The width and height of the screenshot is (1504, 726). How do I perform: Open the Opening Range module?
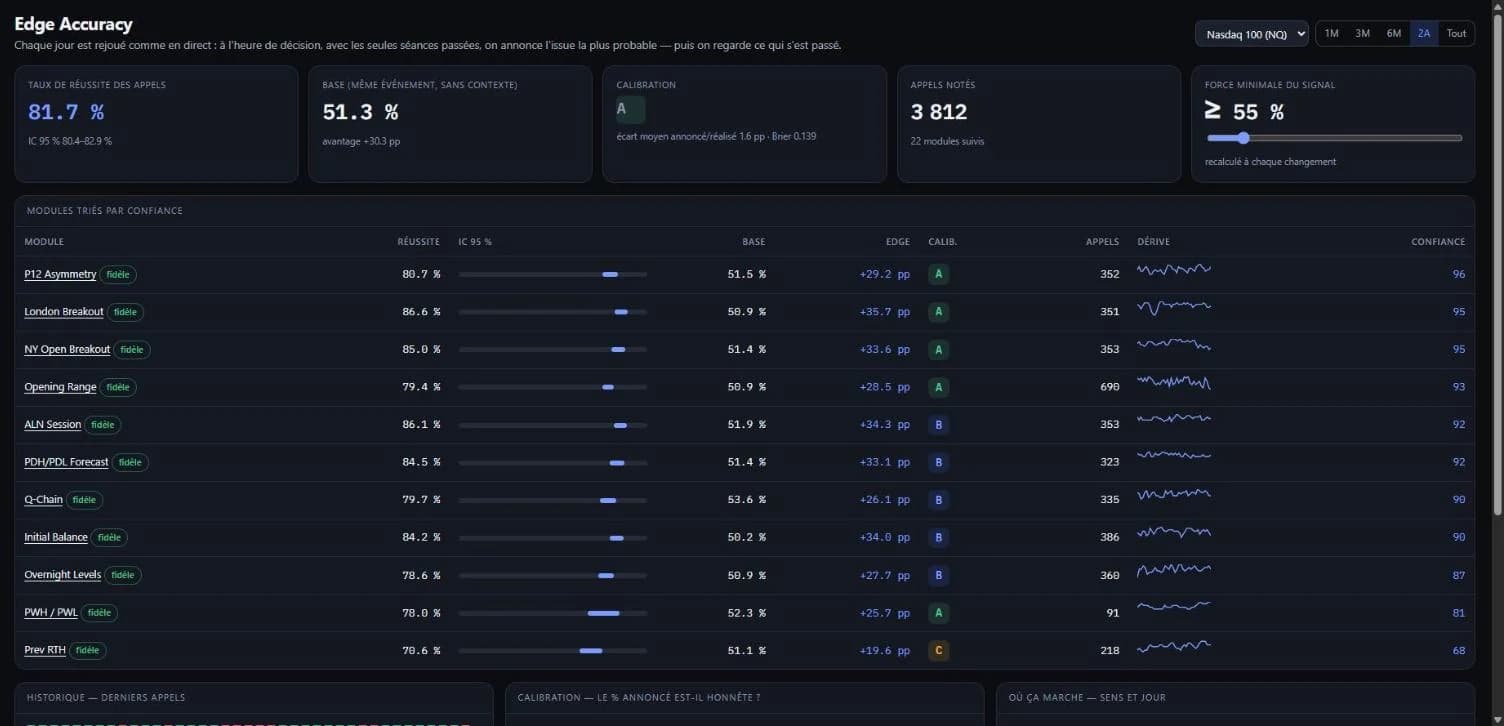(x=60, y=387)
